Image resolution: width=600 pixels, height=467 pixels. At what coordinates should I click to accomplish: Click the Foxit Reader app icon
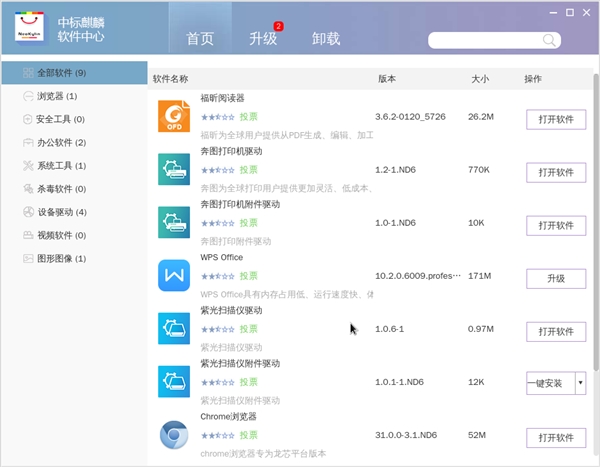pos(174,116)
